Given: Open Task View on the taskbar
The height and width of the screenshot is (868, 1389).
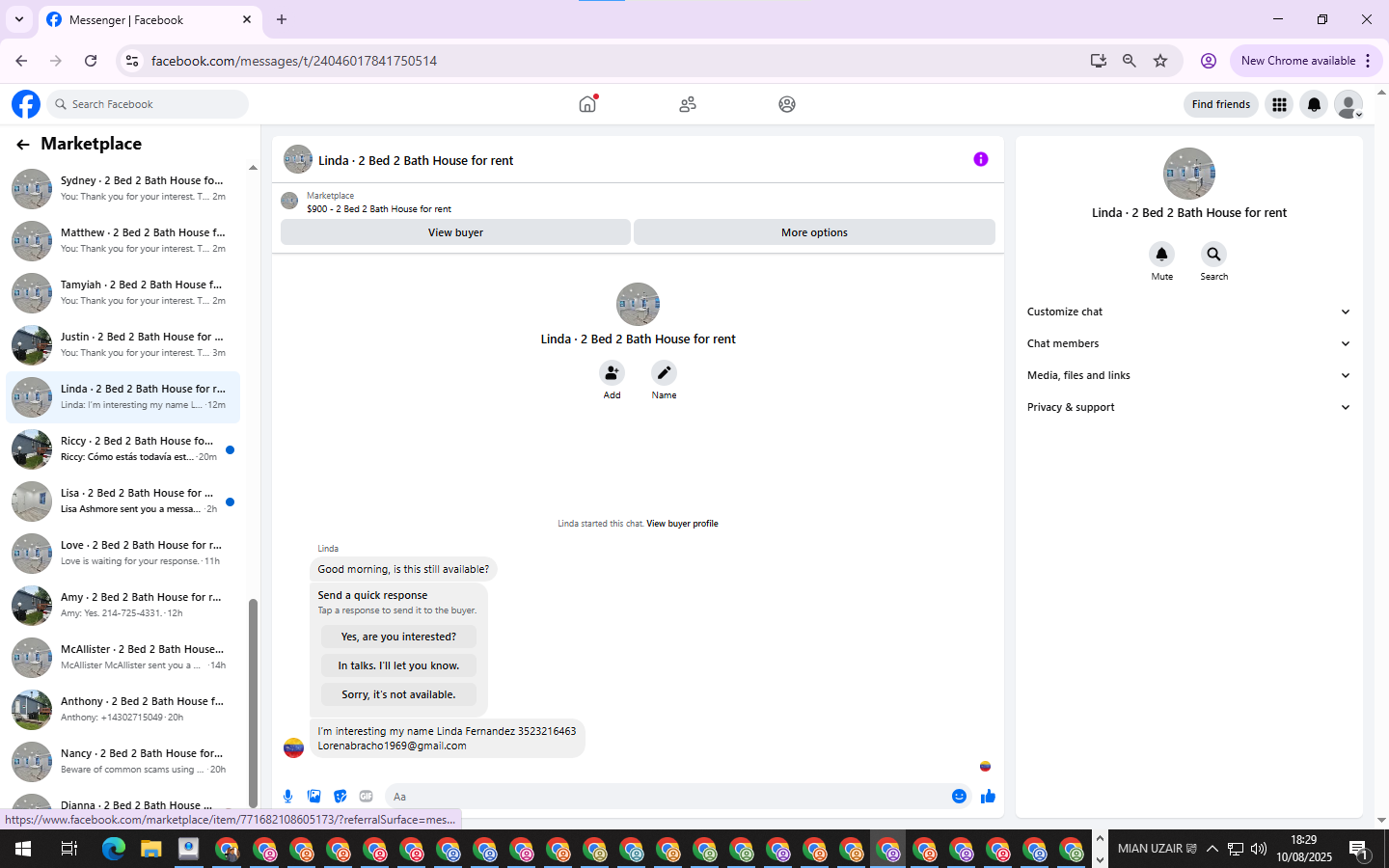Looking at the screenshot, I should click(x=68, y=849).
